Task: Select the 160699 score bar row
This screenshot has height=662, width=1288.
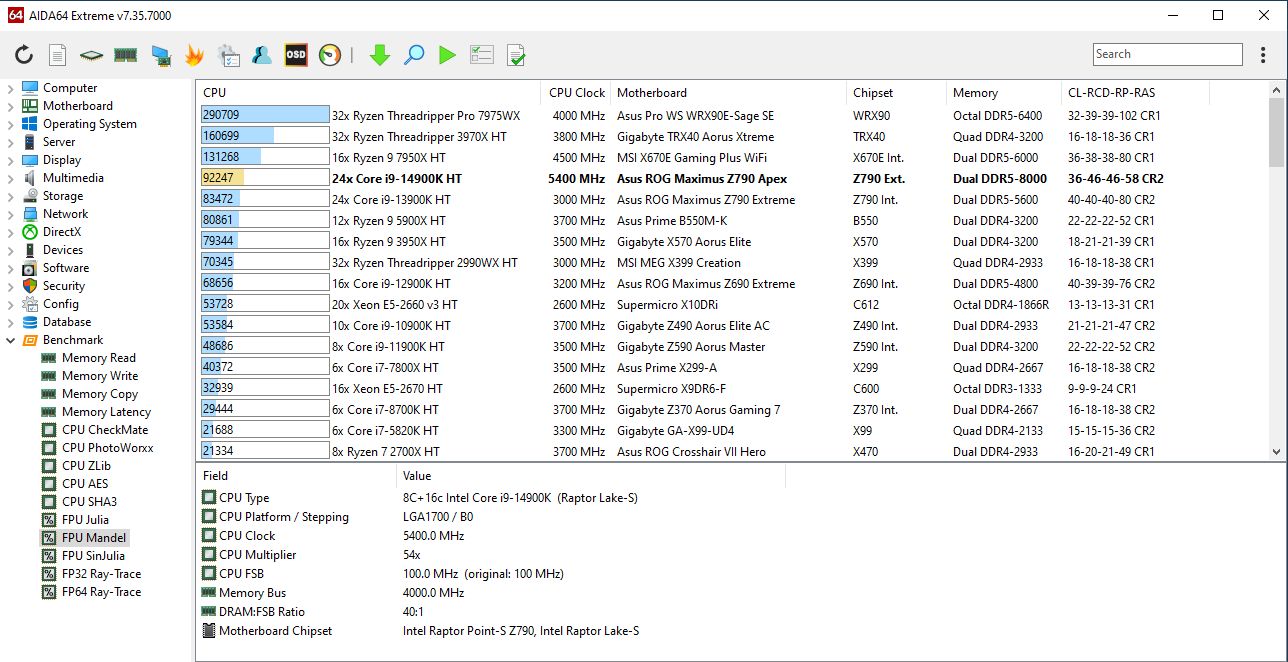Action: (x=265, y=136)
